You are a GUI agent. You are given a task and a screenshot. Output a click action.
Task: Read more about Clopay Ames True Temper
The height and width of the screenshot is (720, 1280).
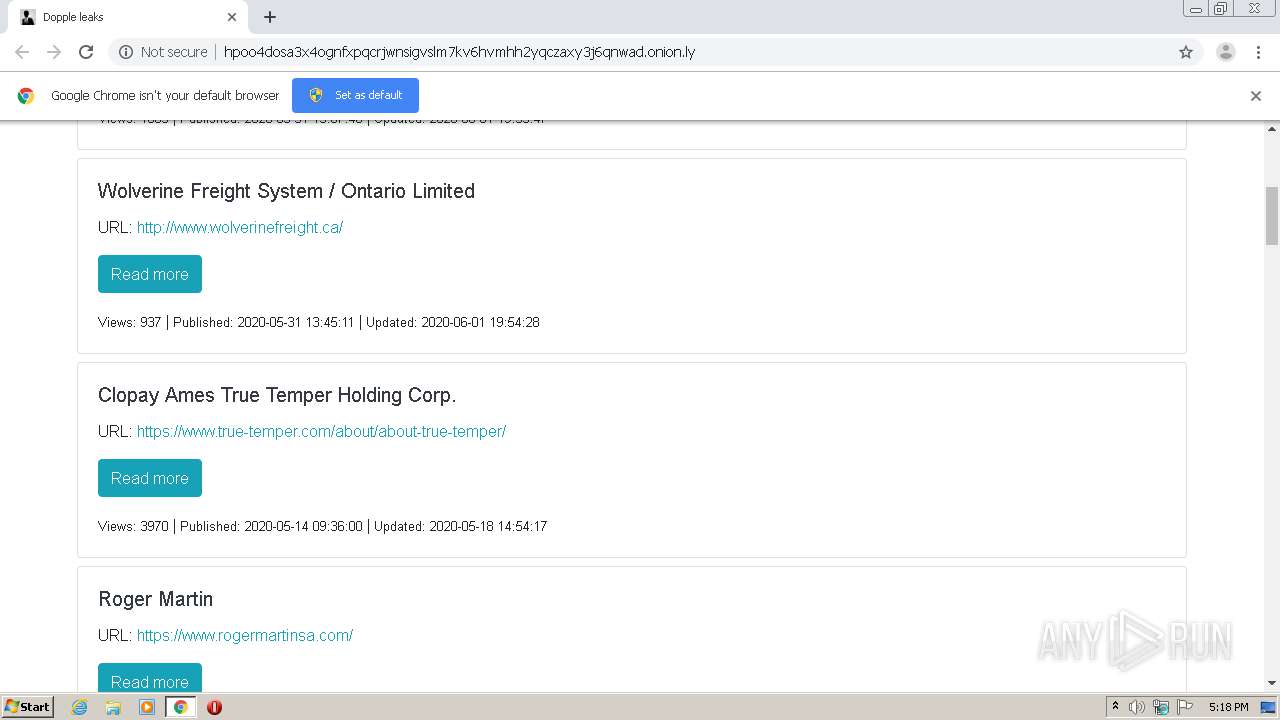(150, 478)
